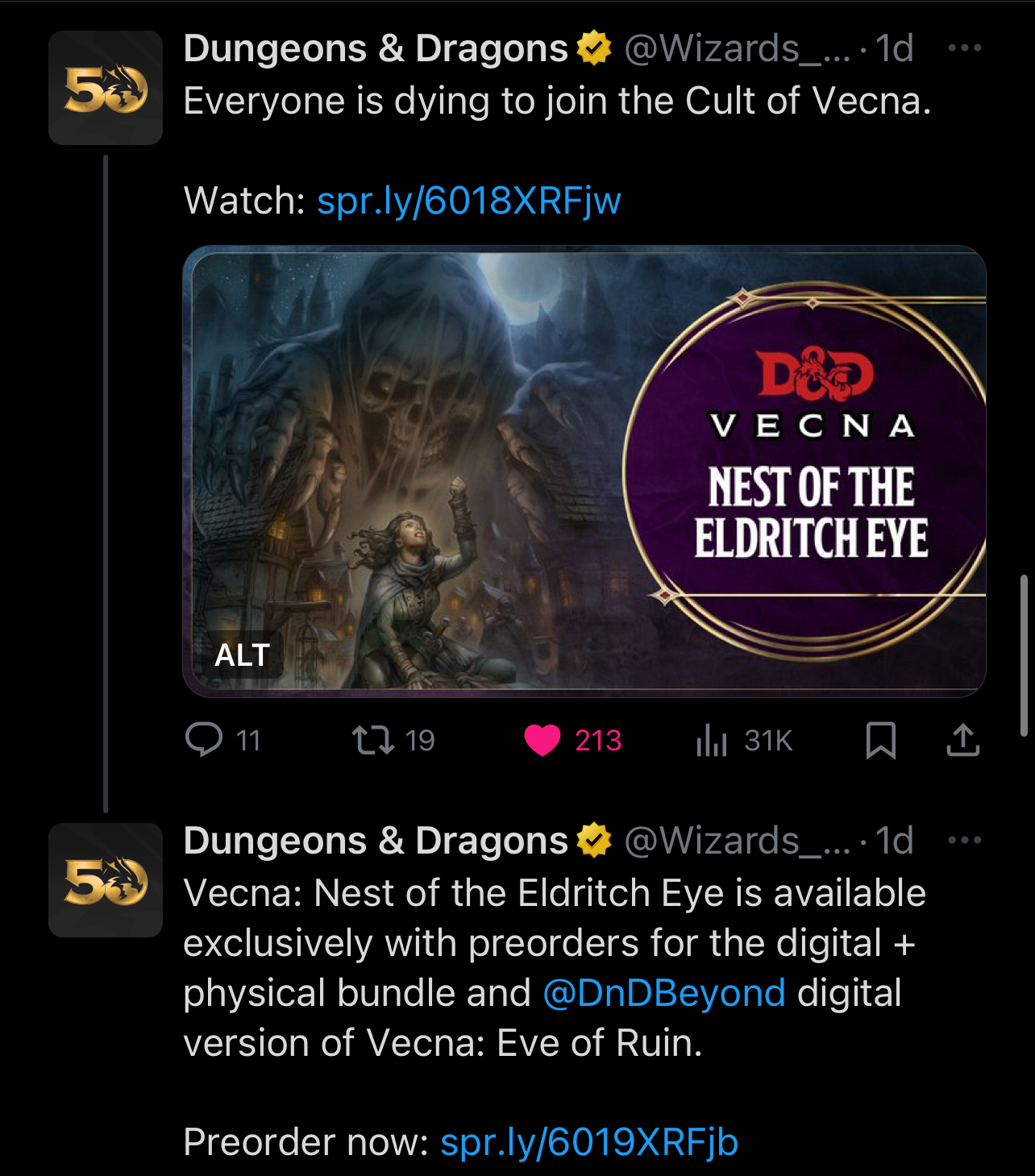Open more options on second tweet
The image size is (1035, 1176).
tap(964, 841)
